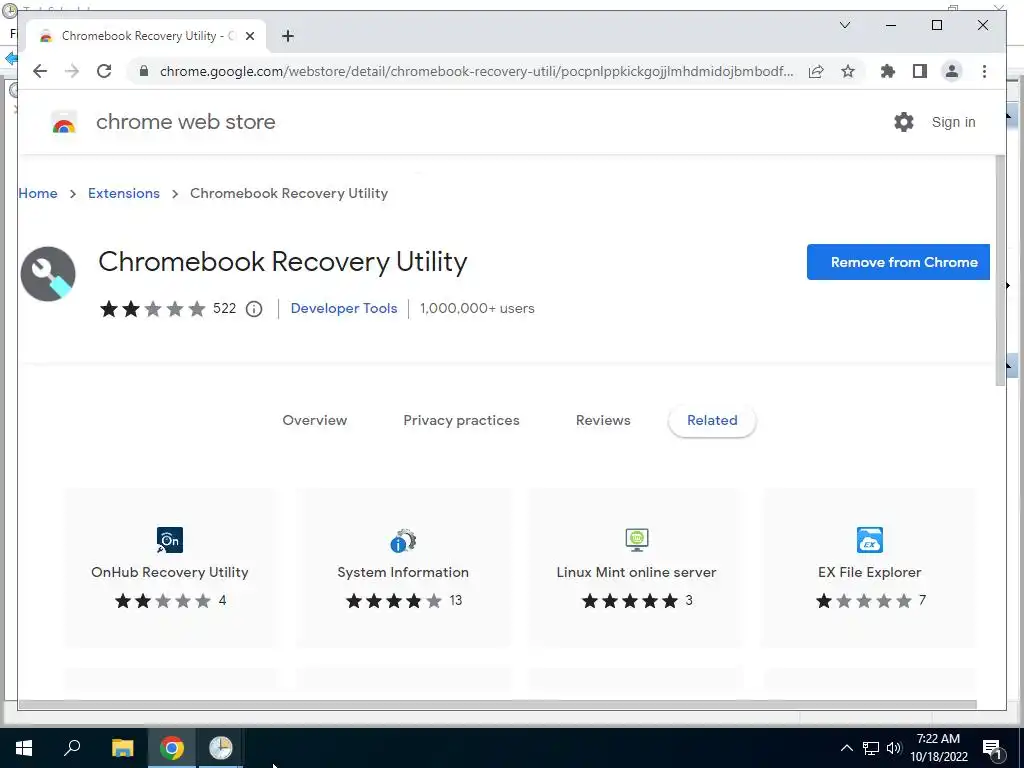Screen dimensions: 1024x768
Task: Open the System Information extension title
Action: 403,572
